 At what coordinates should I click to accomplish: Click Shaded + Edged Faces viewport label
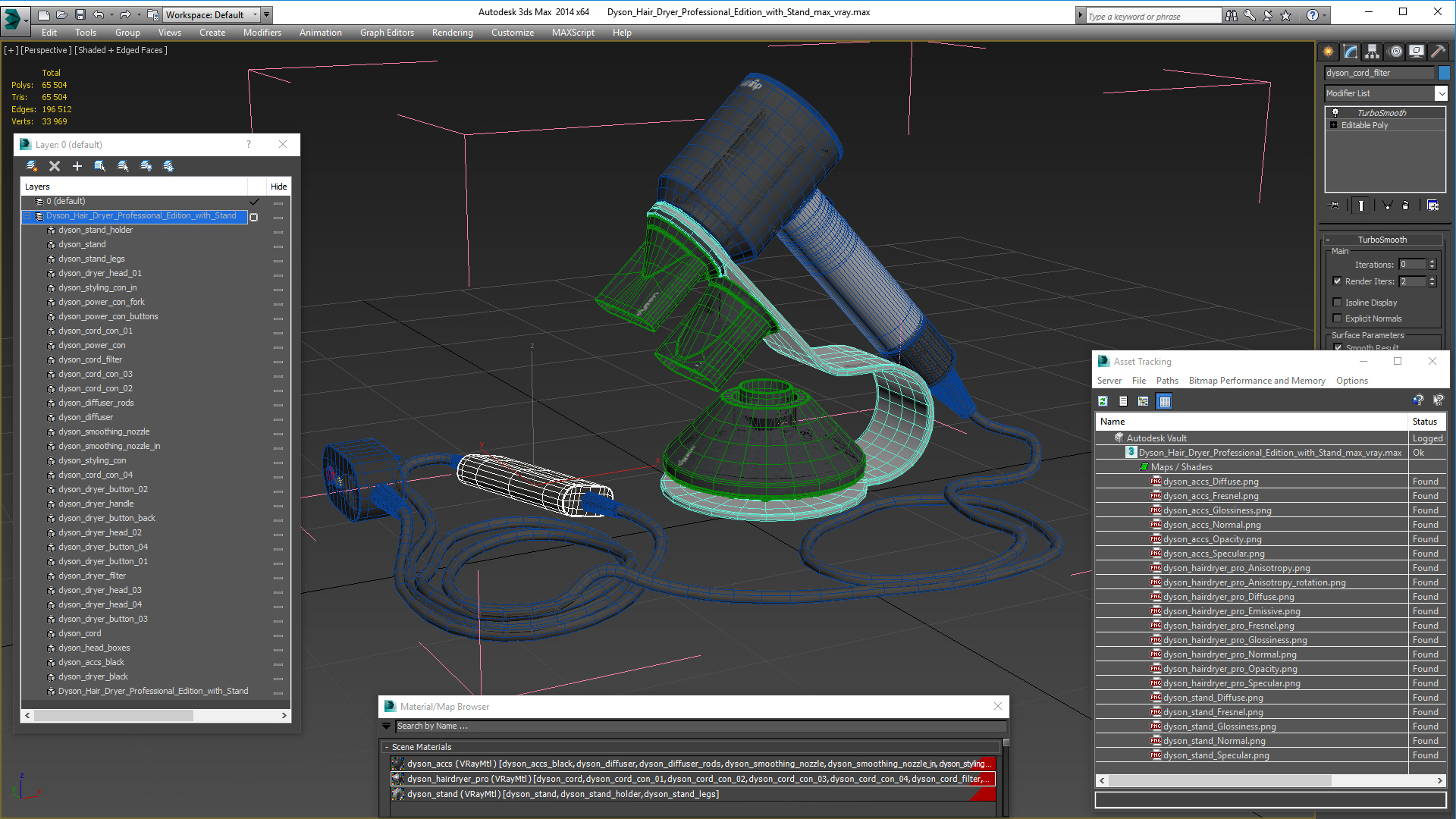point(121,50)
